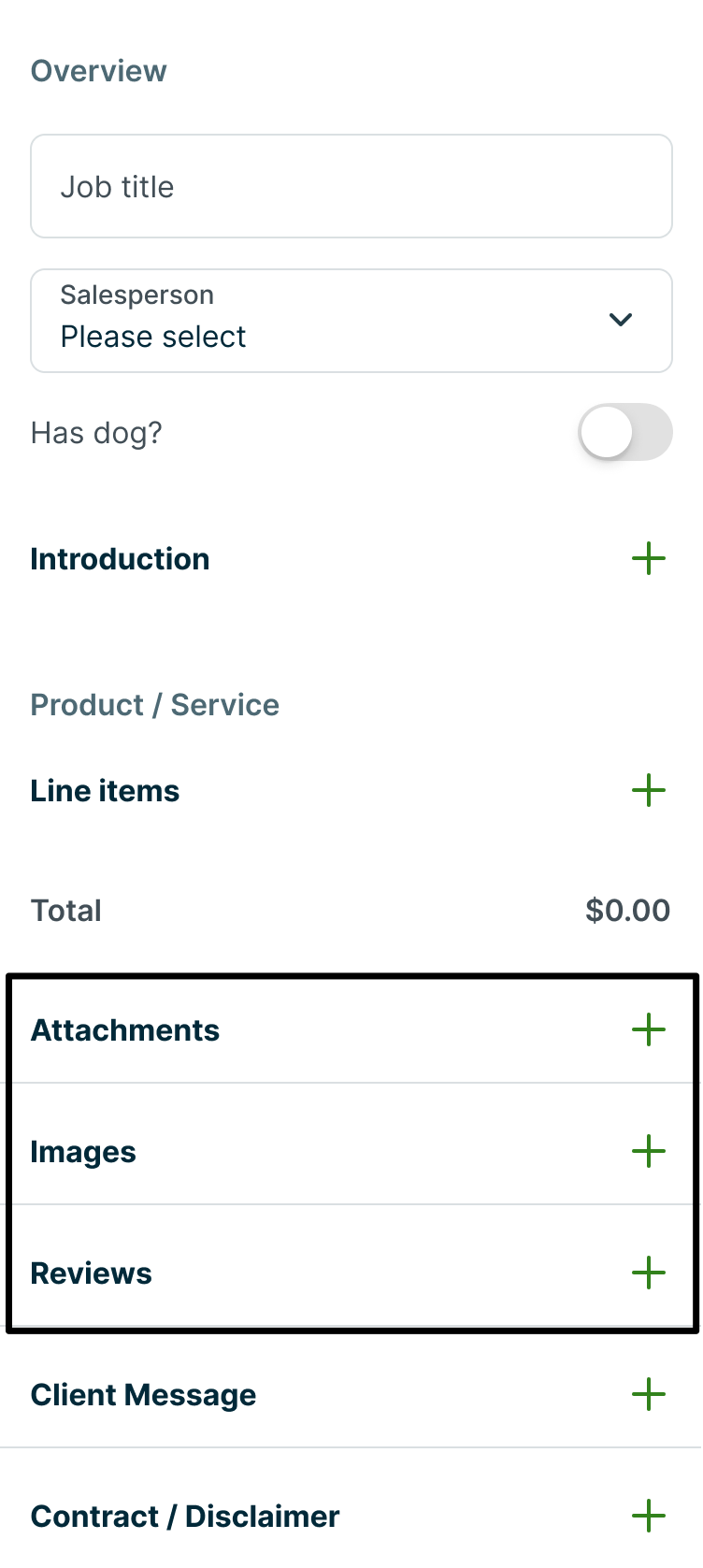Select the Client Message heading
The image size is (703, 1568).
tap(143, 1395)
